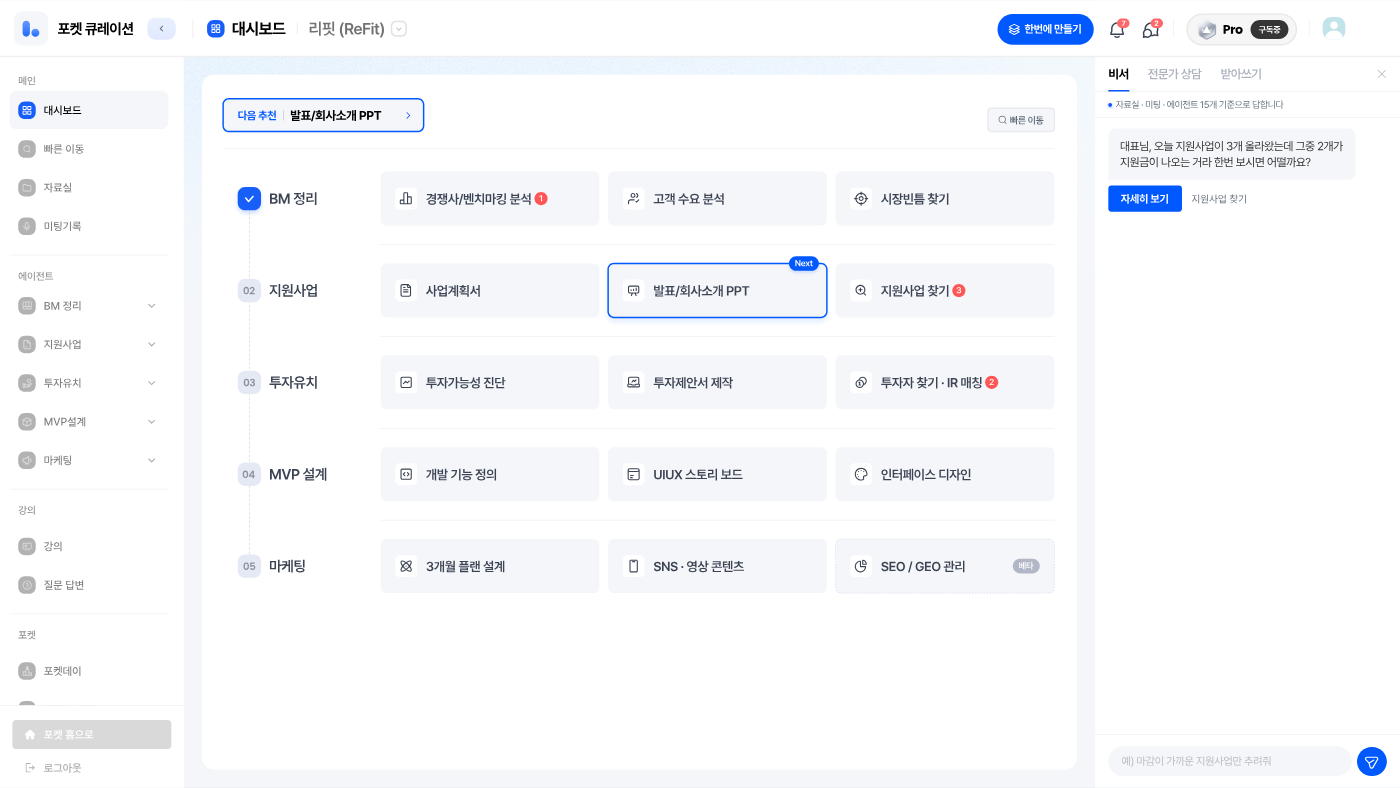Open the 투자자 찾기 · IR 매칭 card
The width and height of the screenshot is (1400, 788).
(x=945, y=382)
